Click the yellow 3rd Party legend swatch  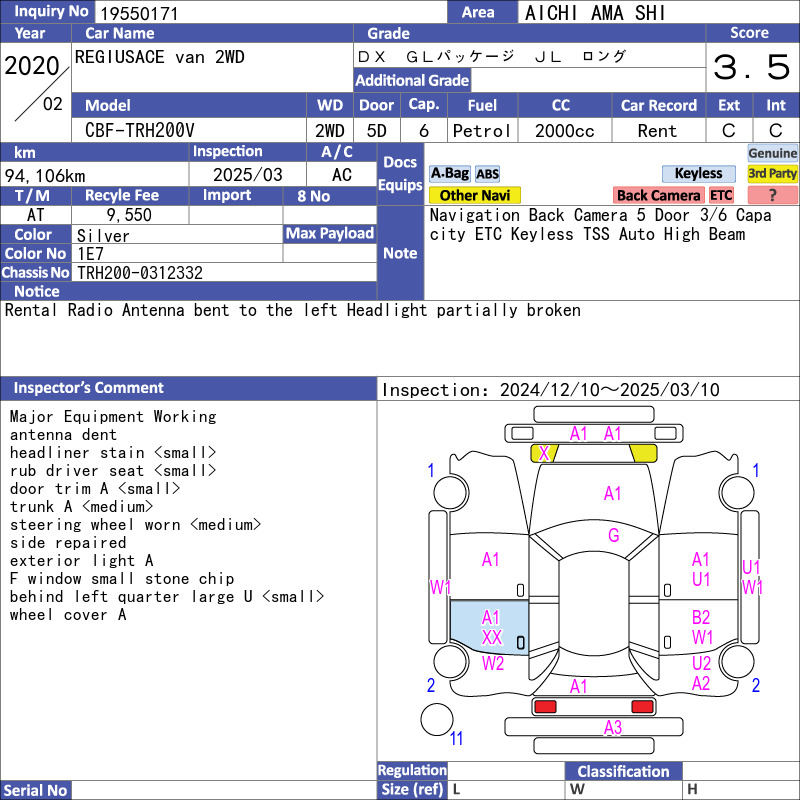pos(773,174)
